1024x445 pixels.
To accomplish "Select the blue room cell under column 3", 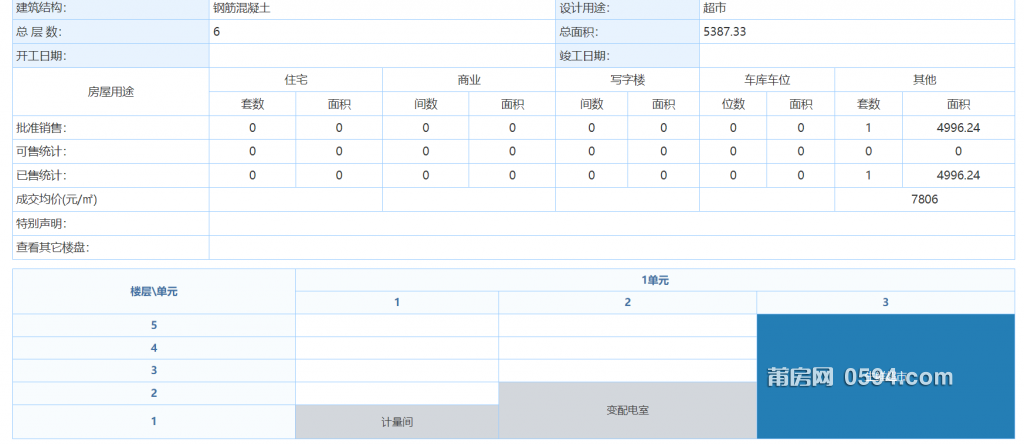I will 886,376.
